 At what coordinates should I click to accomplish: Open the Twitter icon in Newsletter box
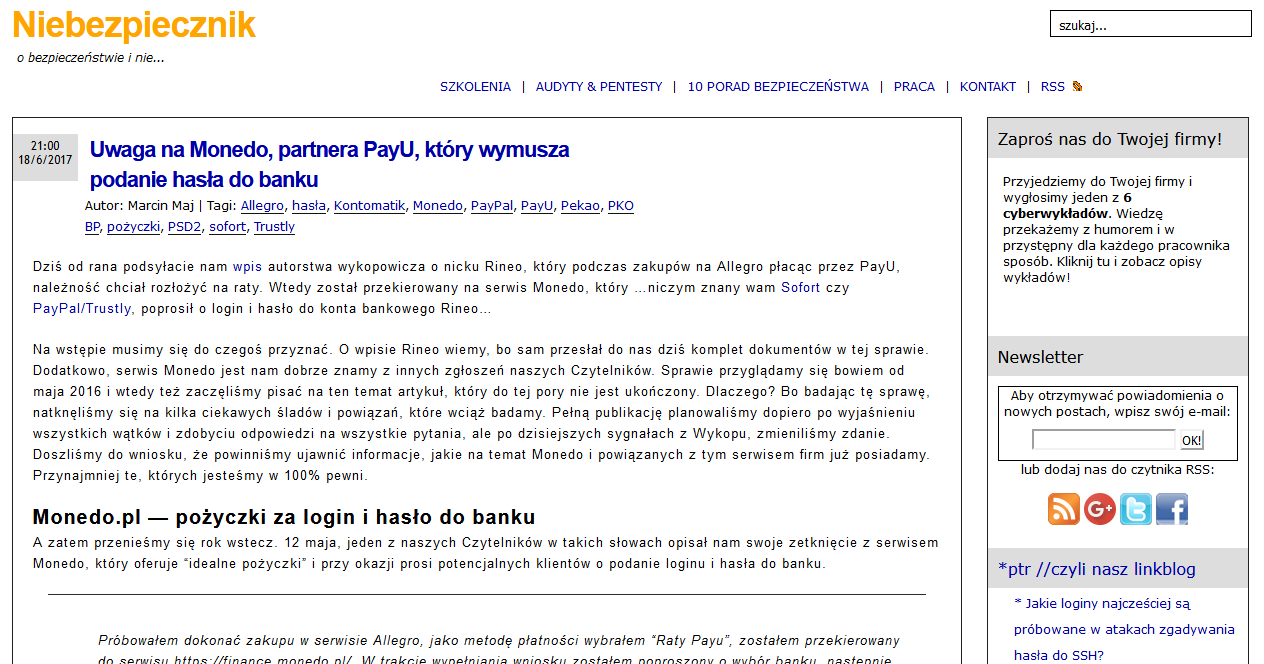1136,508
